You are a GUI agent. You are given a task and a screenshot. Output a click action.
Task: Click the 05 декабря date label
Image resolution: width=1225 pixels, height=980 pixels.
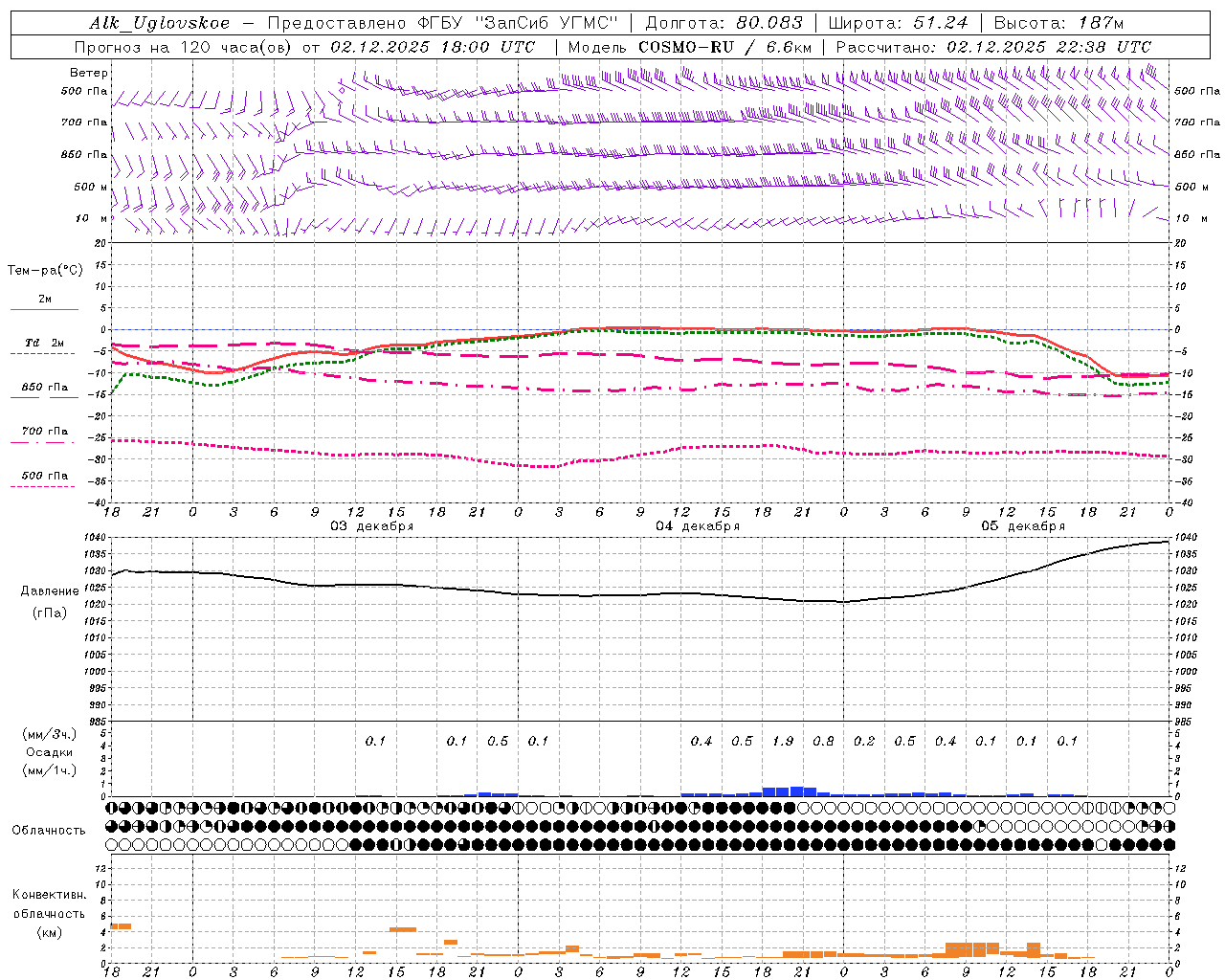pyautogui.click(x=1023, y=526)
